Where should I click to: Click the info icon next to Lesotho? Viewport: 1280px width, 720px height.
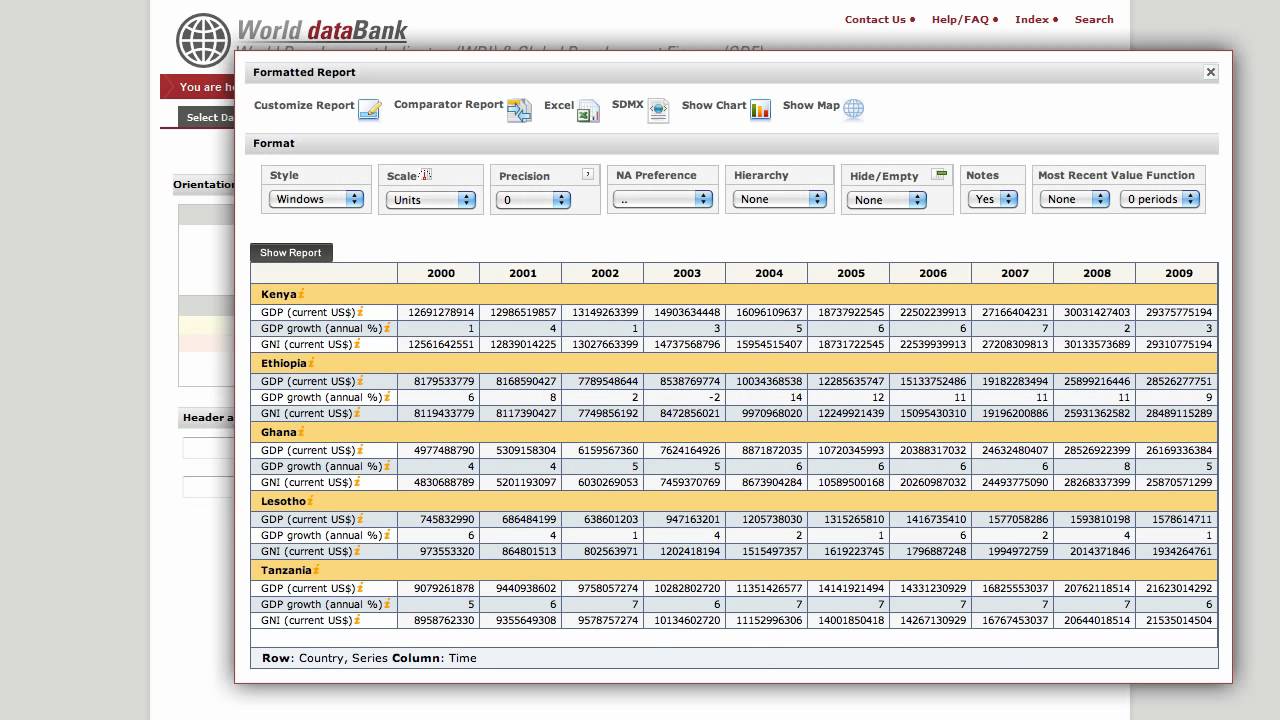310,501
